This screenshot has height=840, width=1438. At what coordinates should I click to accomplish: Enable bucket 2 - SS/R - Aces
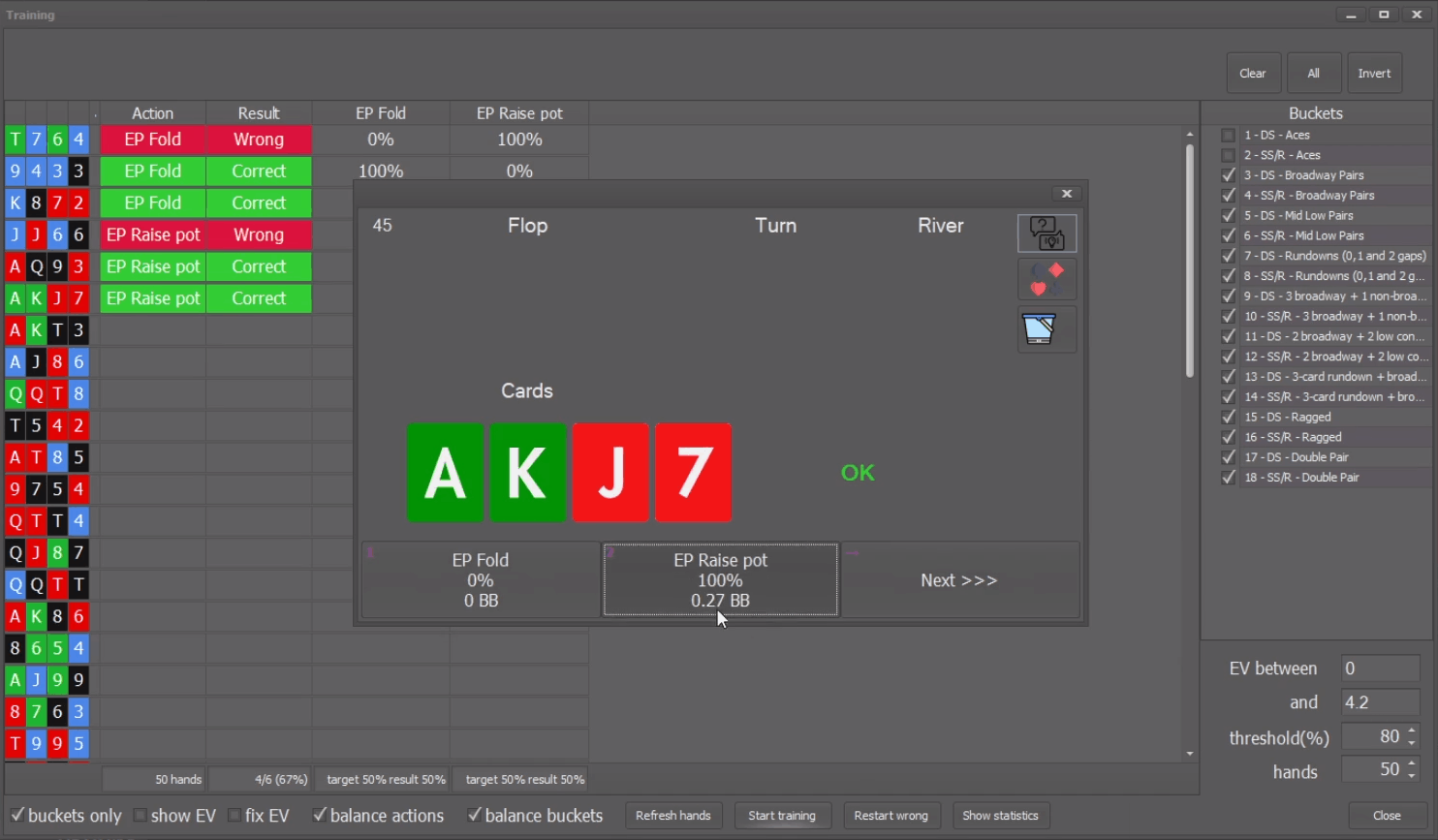(x=1229, y=155)
